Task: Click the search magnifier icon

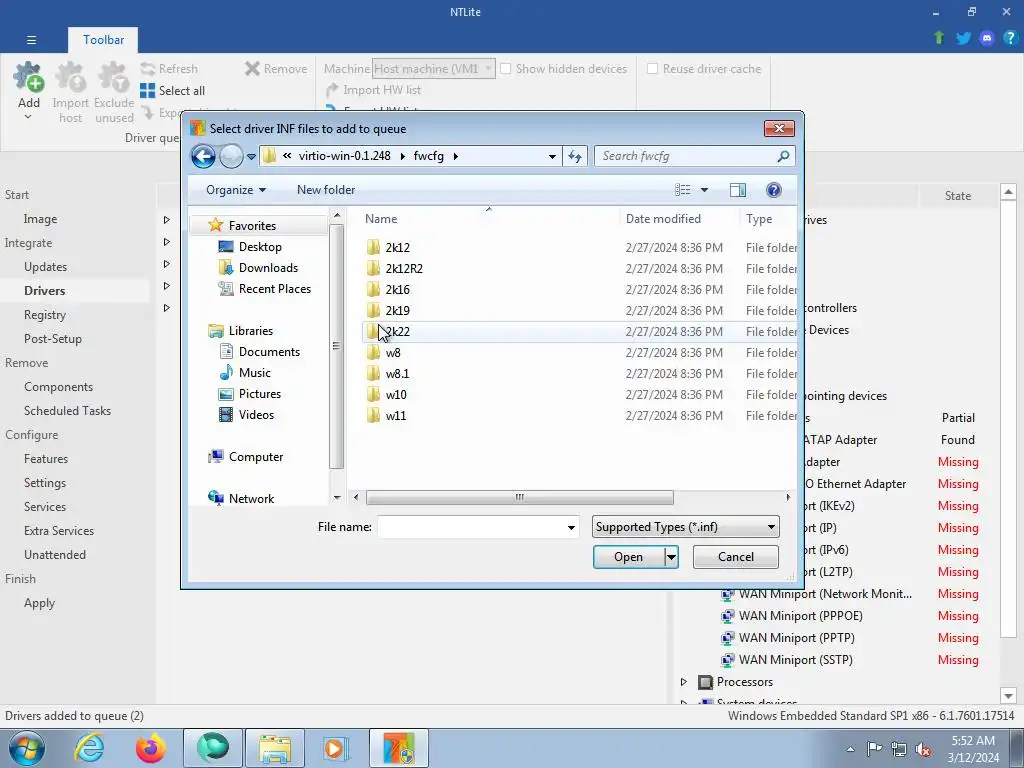Action: coord(783,156)
